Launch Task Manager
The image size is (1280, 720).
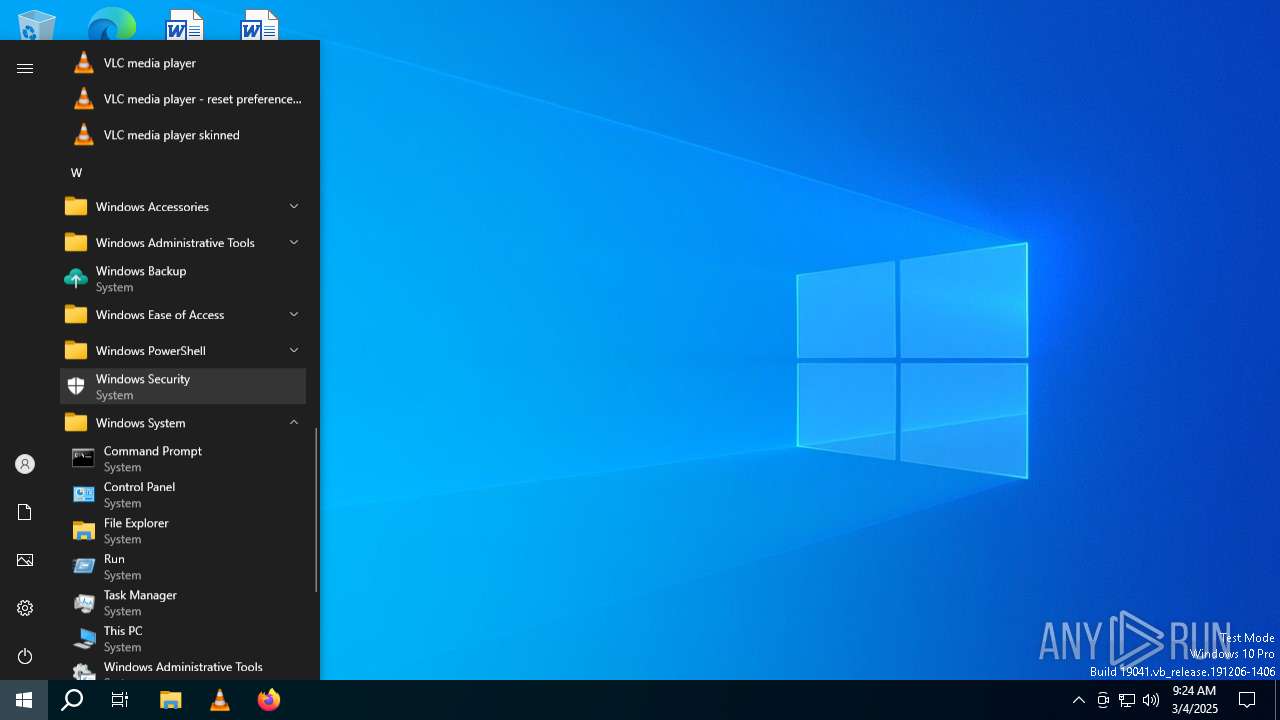183,603
